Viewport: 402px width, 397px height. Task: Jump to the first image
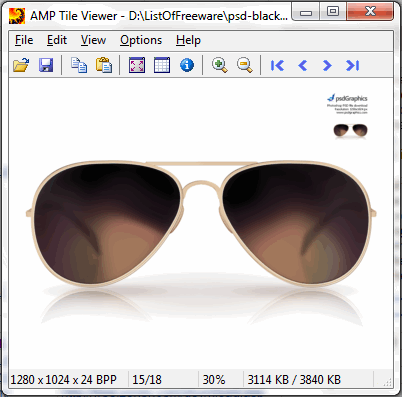click(277, 65)
